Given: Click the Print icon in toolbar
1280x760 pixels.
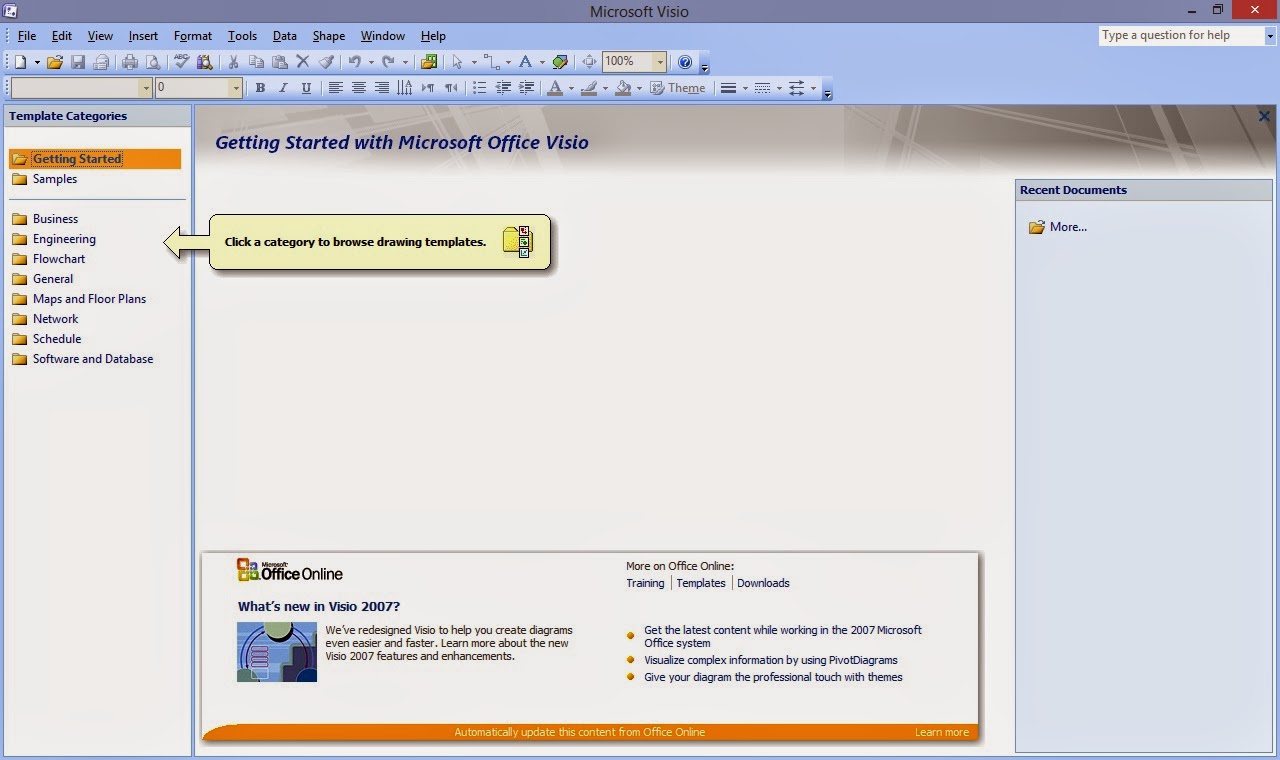Looking at the screenshot, I should pos(130,62).
